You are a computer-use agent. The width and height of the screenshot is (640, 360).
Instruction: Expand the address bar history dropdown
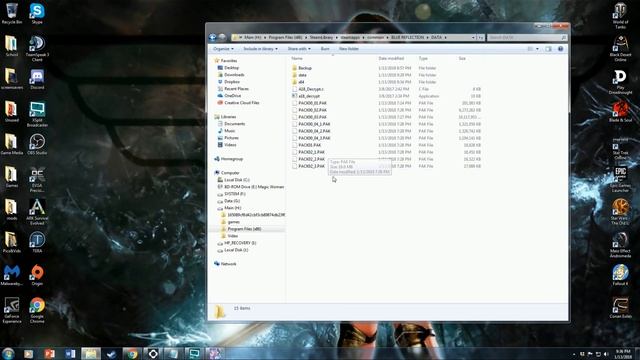pos(473,37)
